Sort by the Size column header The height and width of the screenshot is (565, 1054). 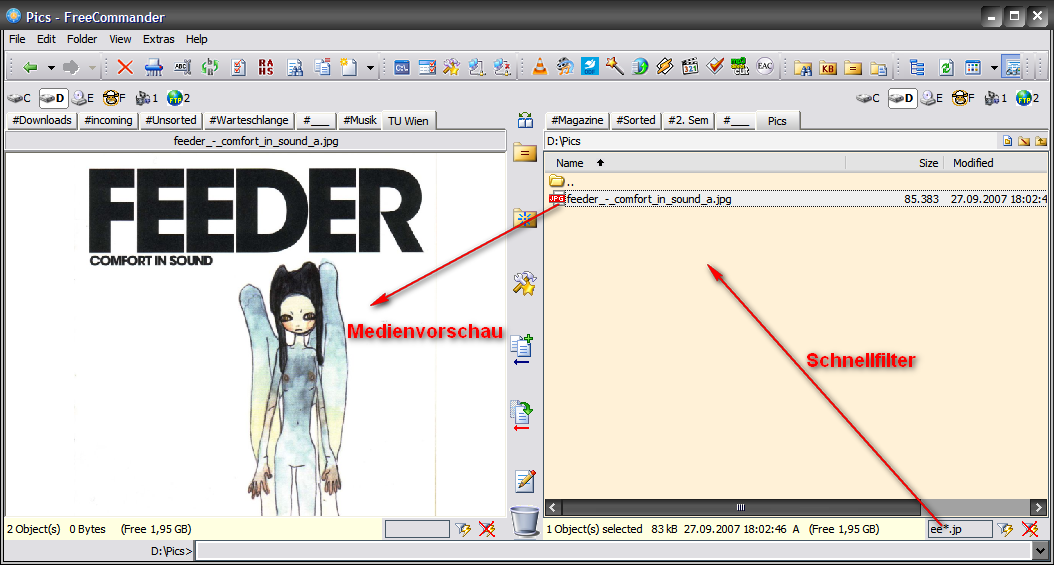tap(895, 163)
